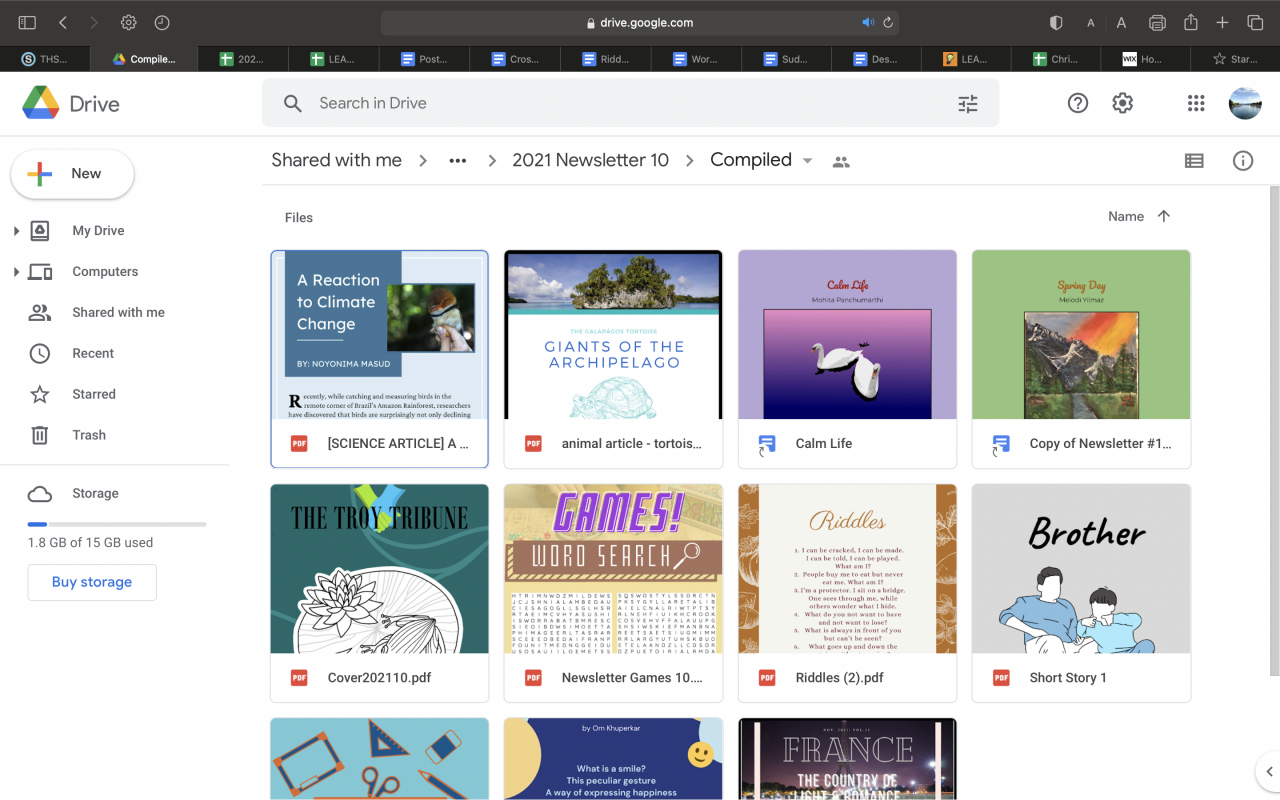Click the Safari history clock icon

[161, 22]
